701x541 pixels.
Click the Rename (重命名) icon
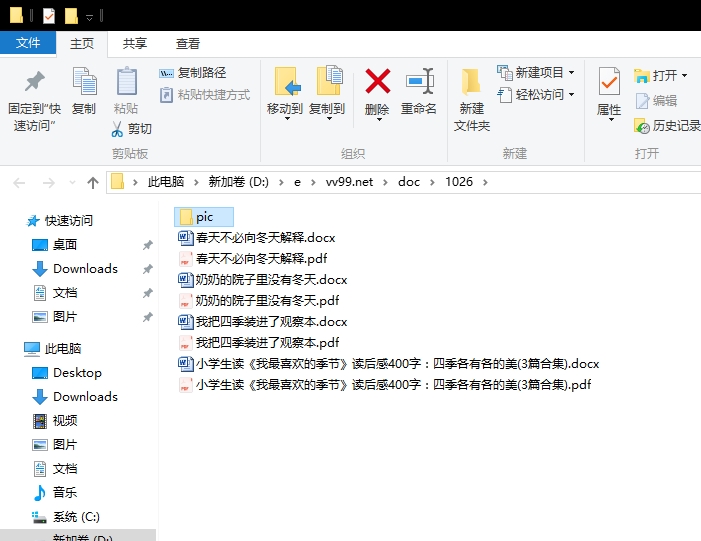tap(419, 81)
